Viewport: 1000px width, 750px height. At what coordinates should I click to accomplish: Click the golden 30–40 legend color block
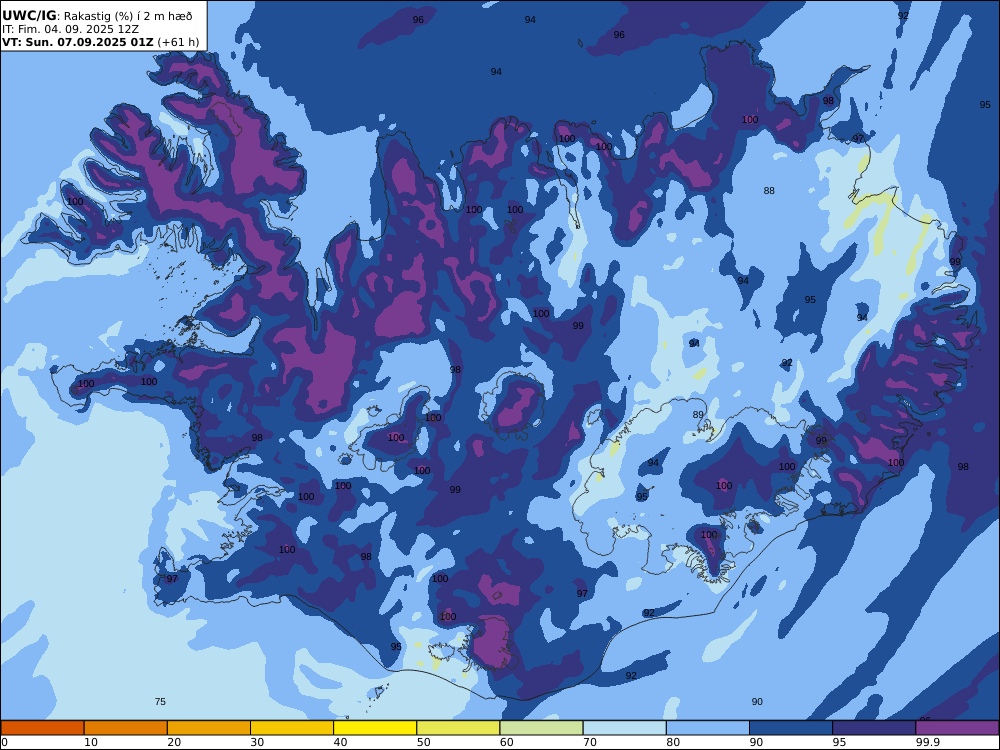tap(292, 728)
